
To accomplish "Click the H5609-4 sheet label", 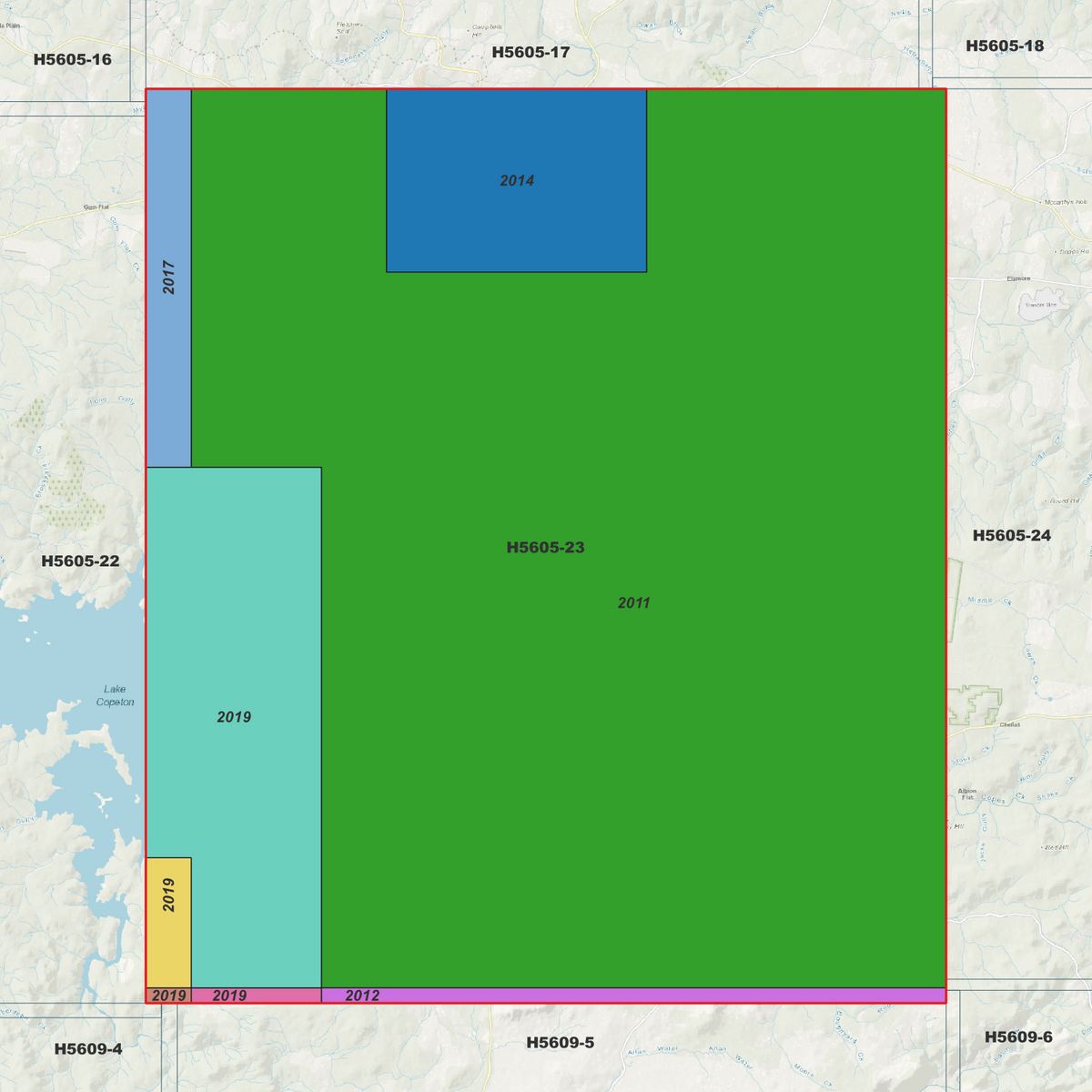I will point(88,1049).
